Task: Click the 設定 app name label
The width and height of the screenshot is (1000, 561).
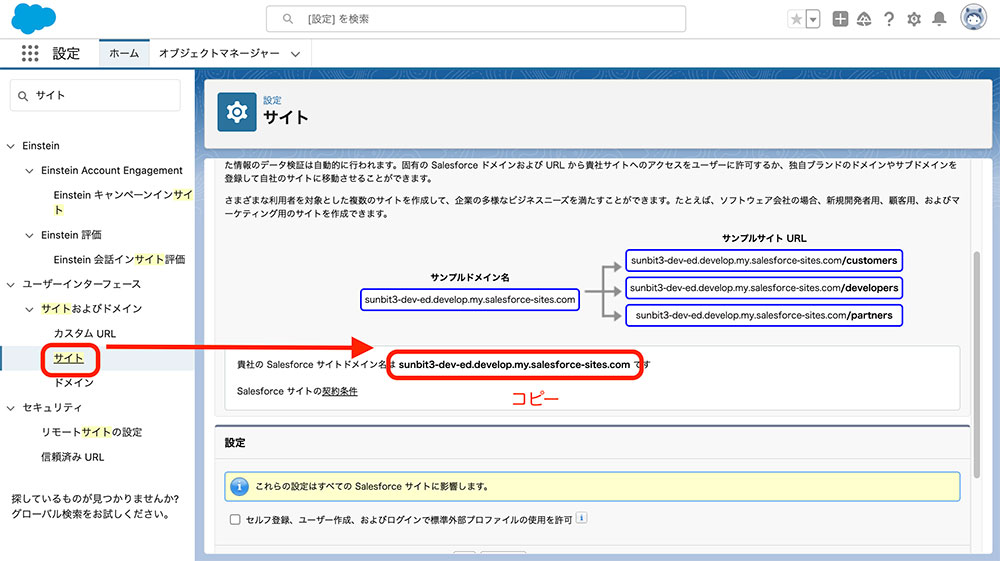Action: 66,54
